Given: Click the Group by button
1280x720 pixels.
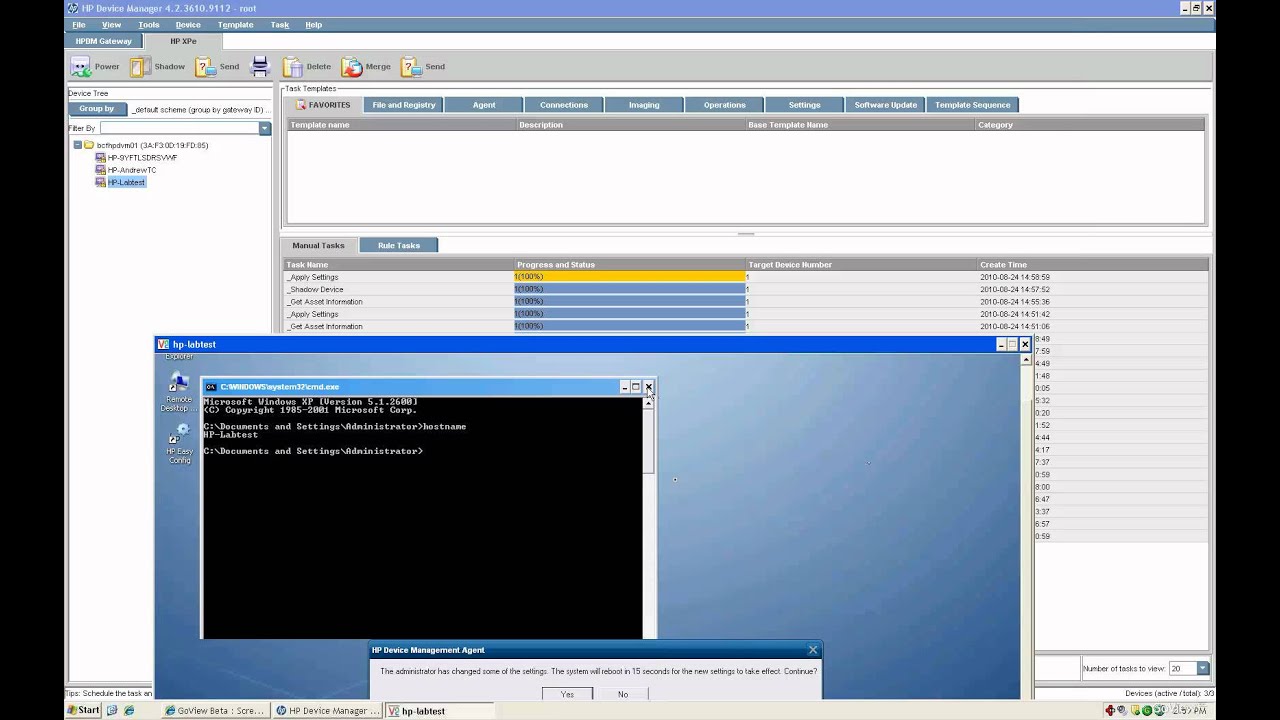Looking at the screenshot, I should click(x=97, y=109).
